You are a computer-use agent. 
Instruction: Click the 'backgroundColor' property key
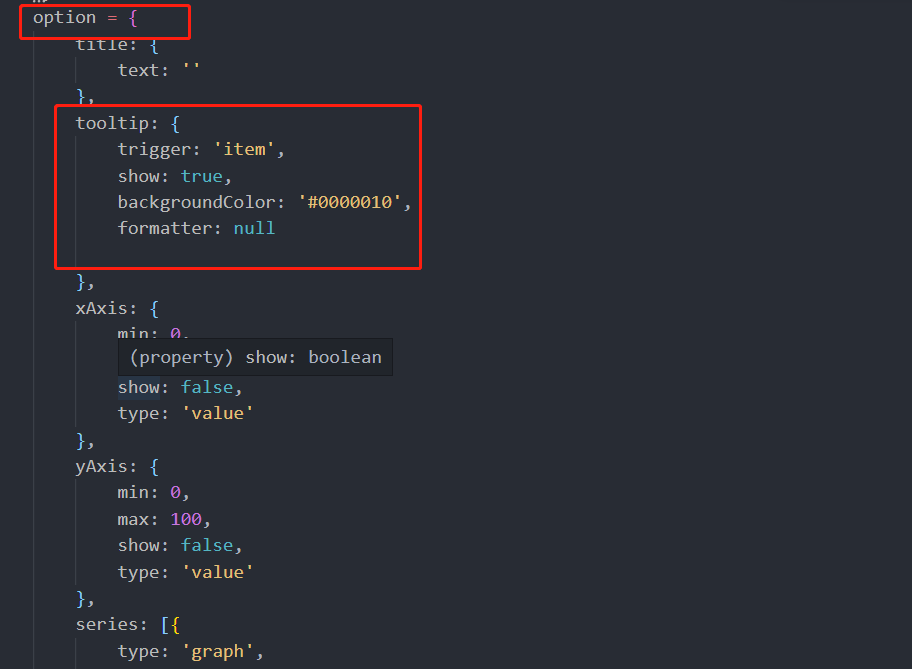point(197,202)
